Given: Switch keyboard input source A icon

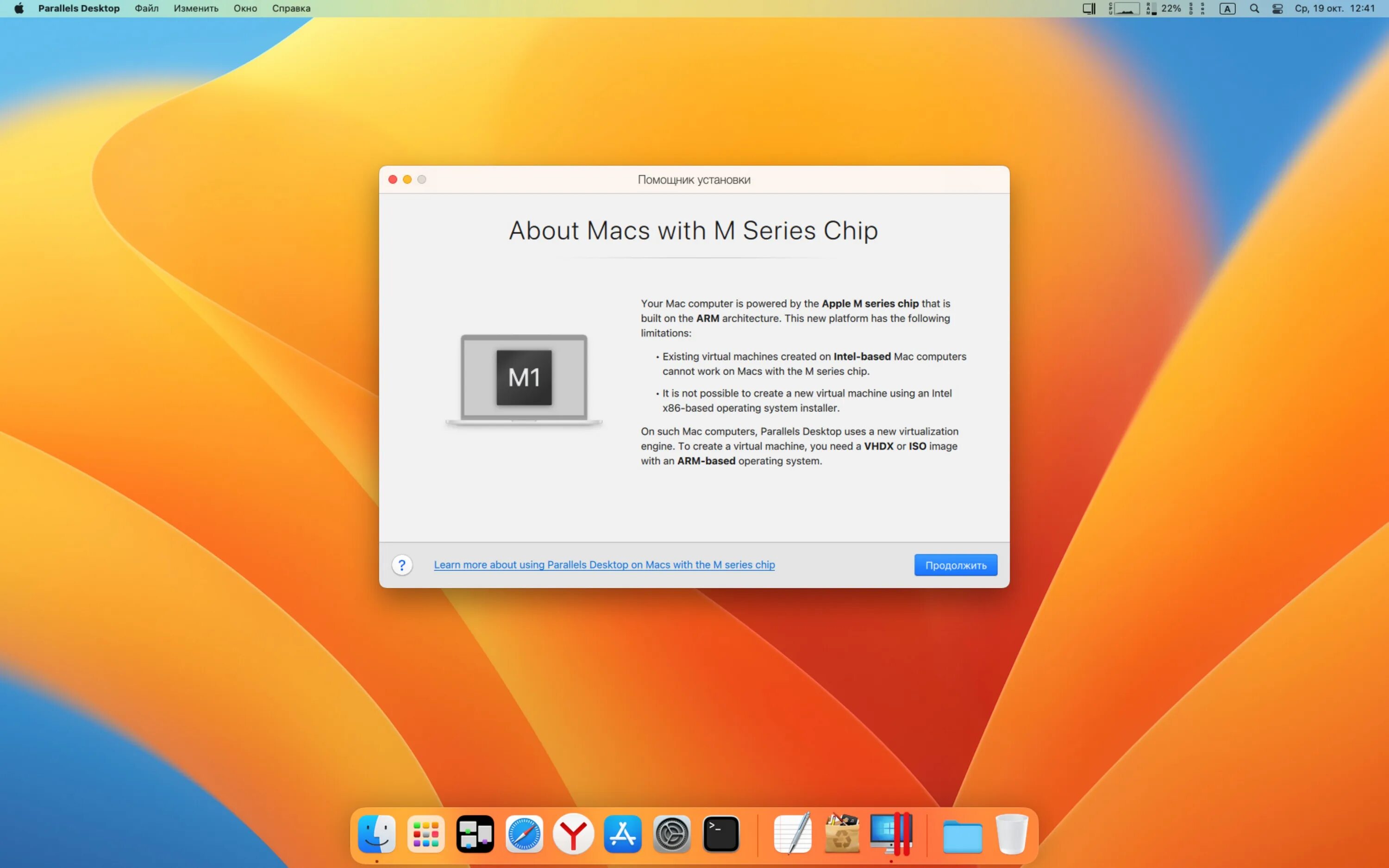Looking at the screenshot, I should pos(1227,9).
